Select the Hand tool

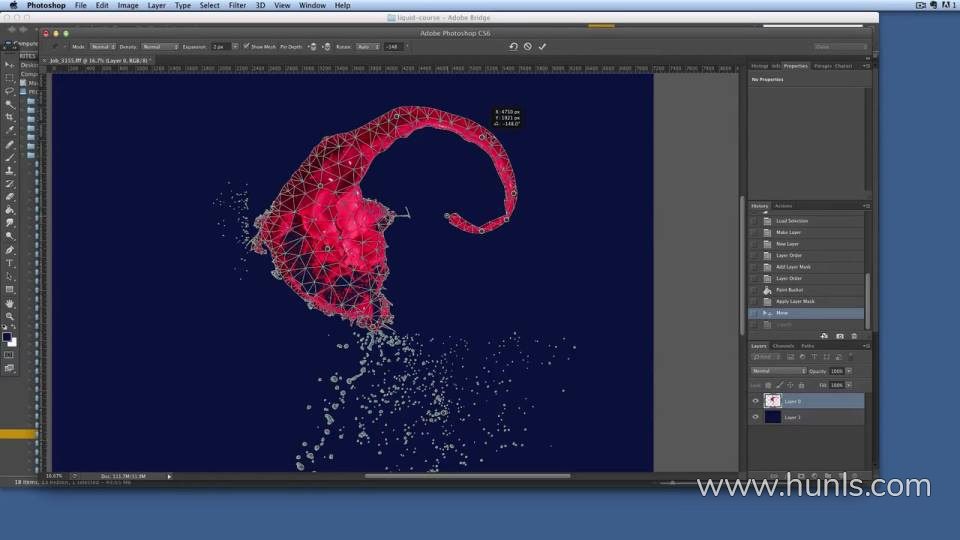[x=9, y=304]
